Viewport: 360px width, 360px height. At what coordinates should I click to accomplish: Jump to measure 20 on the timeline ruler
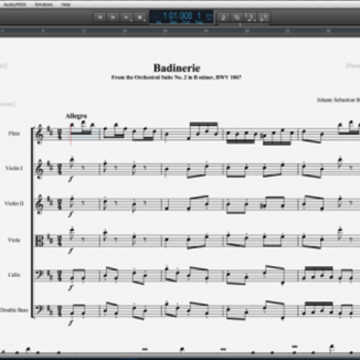click(165, 31)
